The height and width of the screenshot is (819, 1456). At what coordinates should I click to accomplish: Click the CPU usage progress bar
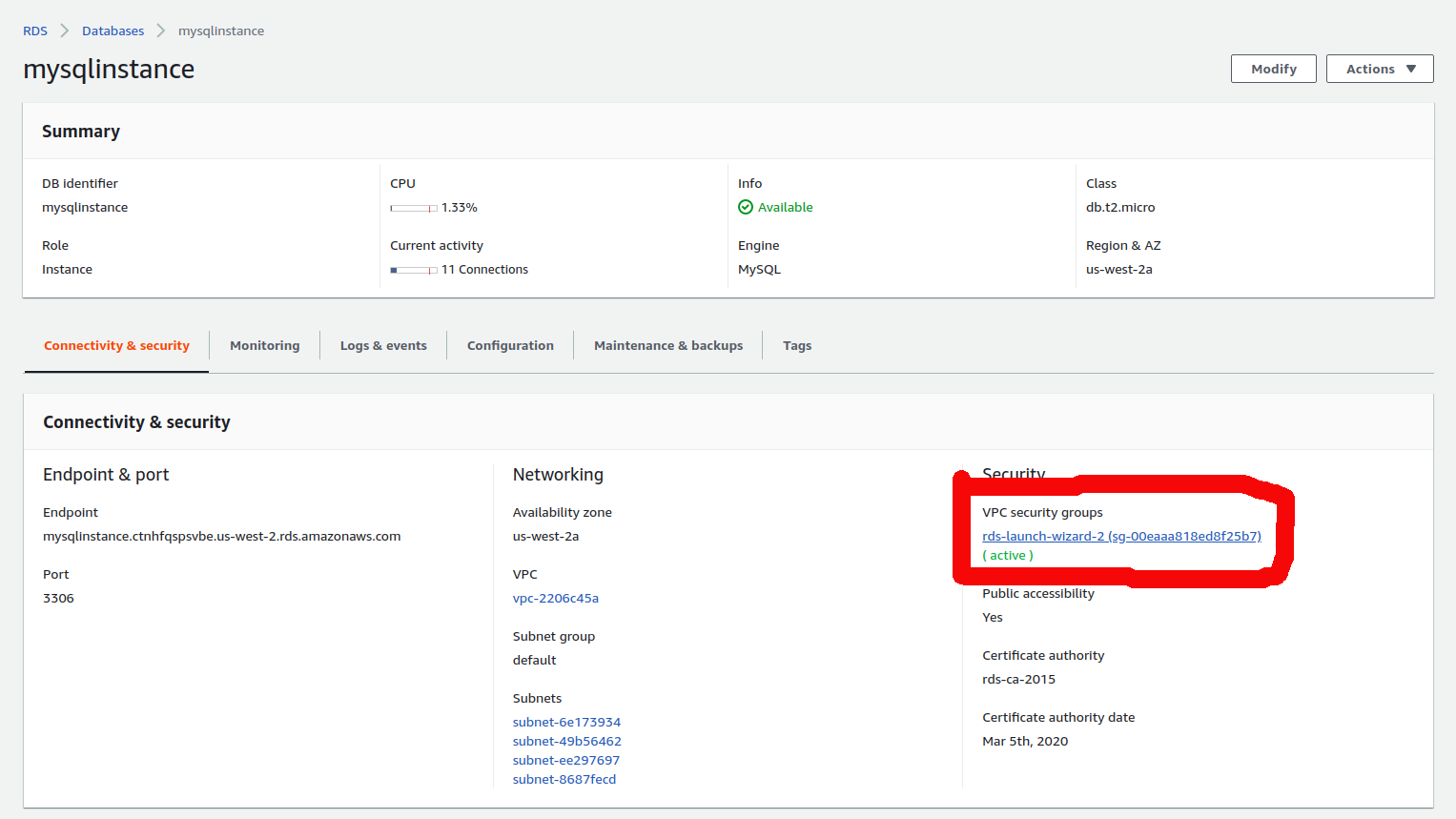[x=414, y=208]
